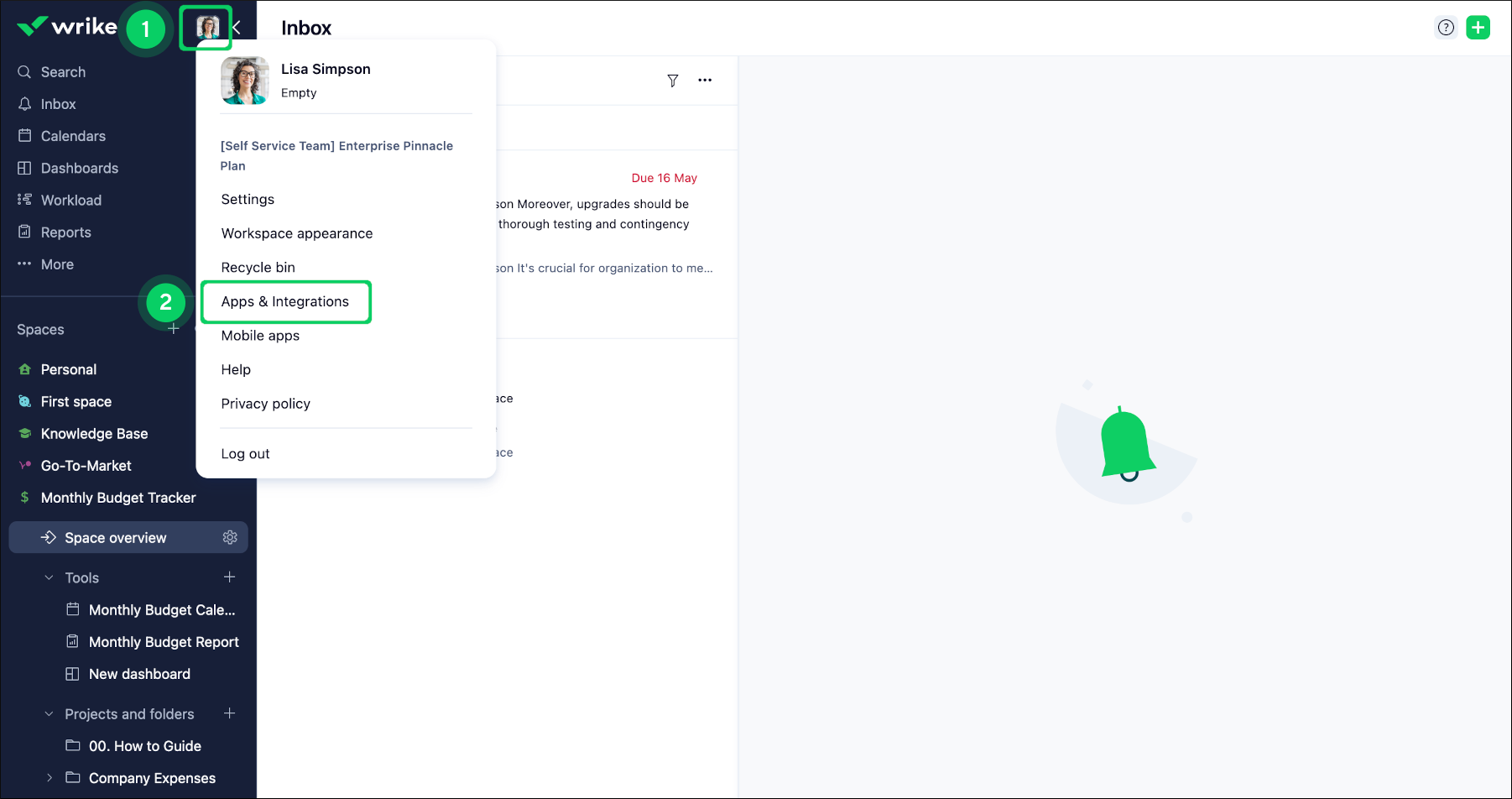1512x799 pixels.
Task: Open the Reports icon
Action: coord(25,232)
